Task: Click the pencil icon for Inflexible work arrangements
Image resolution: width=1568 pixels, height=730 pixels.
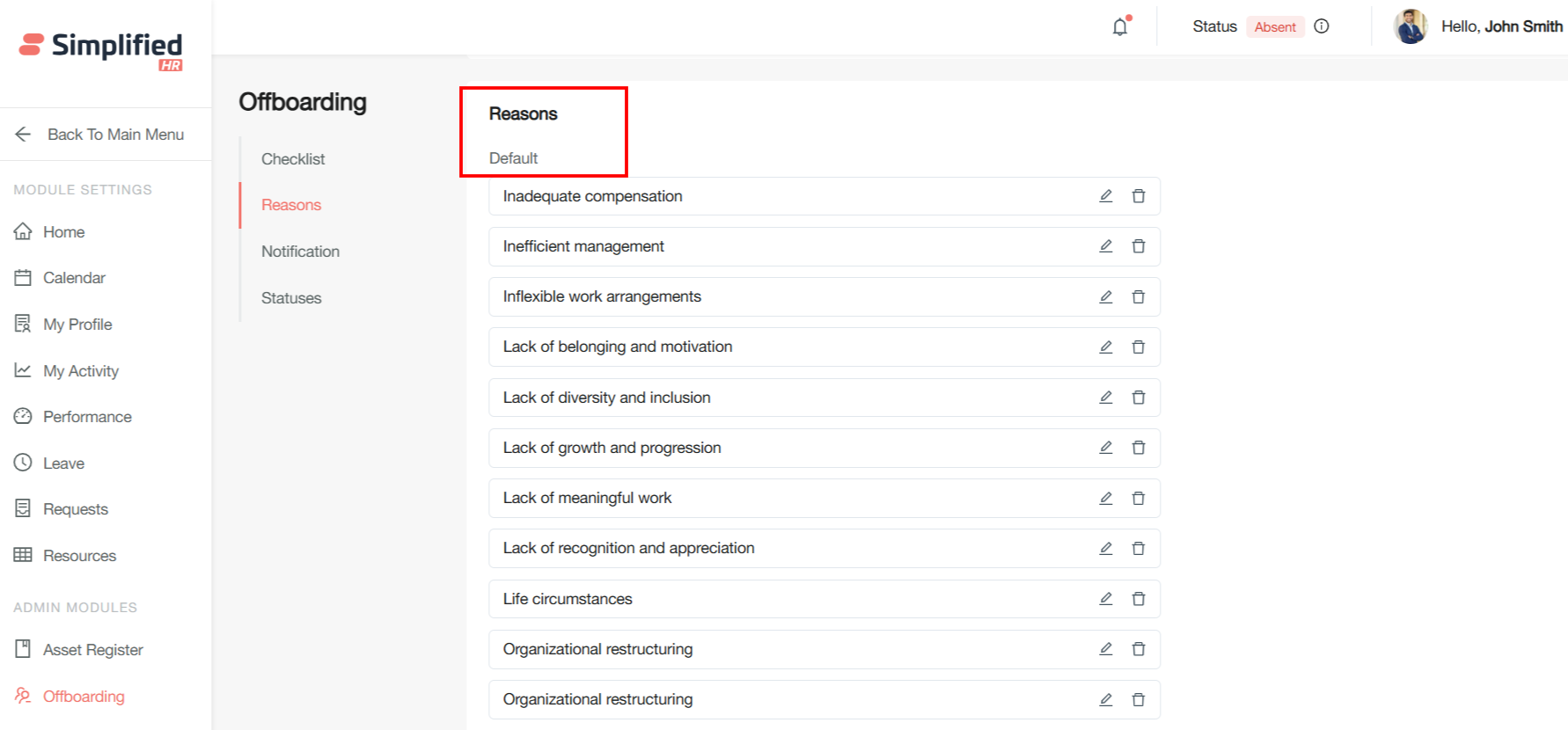Action: pos(1106,297)
